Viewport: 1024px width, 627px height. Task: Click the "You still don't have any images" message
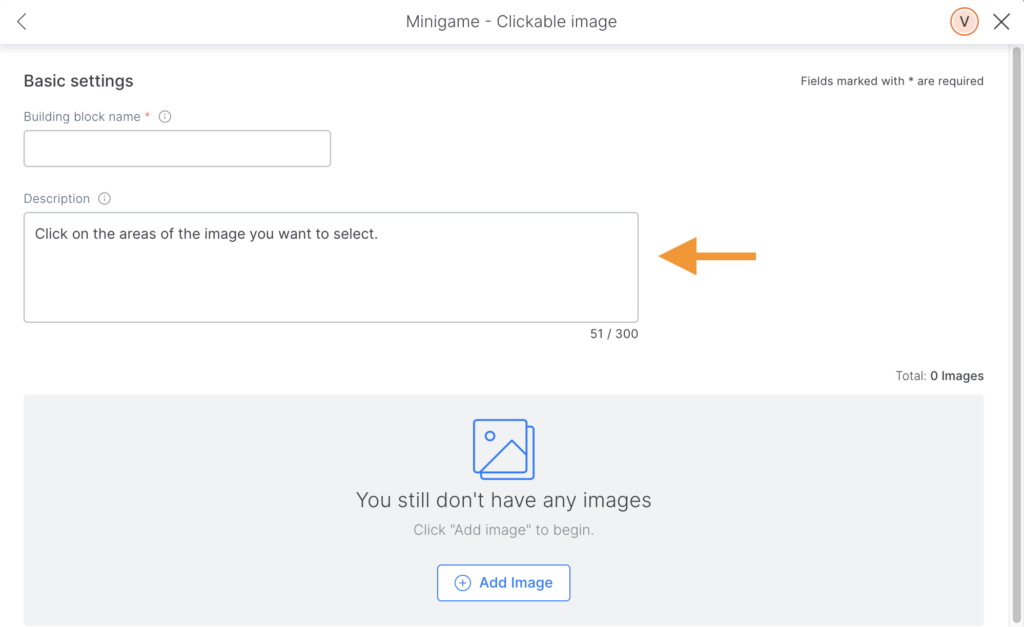tap(503, 500)
